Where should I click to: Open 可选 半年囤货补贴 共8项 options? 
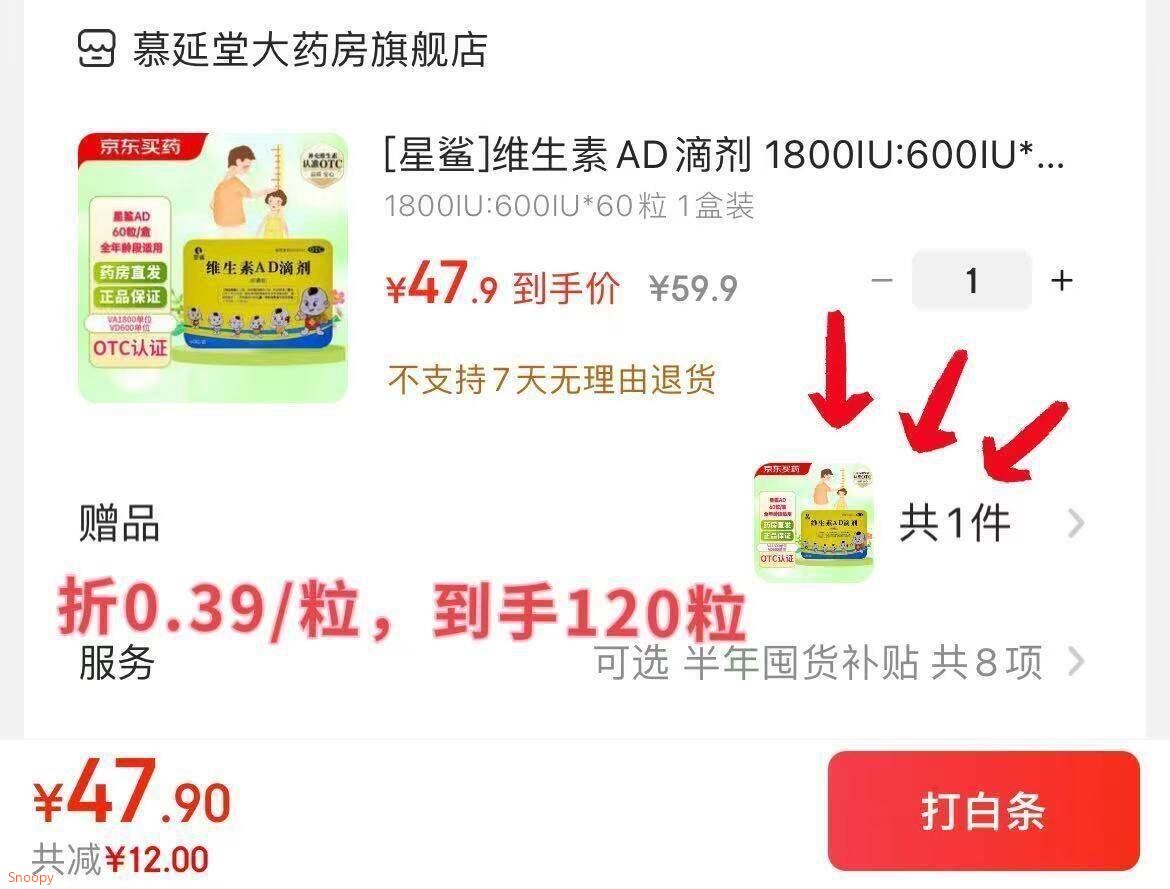coord(818,663)
